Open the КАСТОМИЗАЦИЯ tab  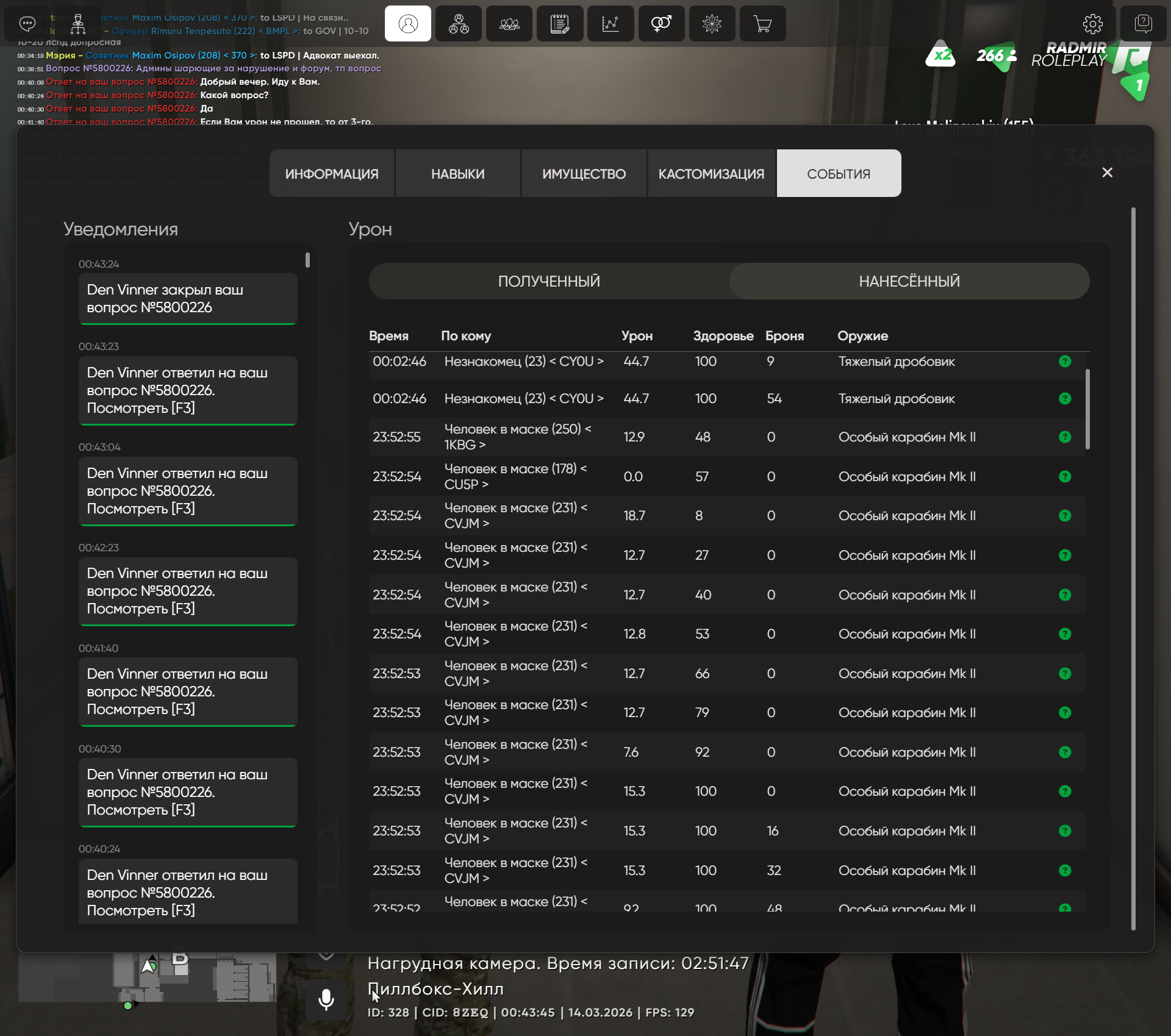point(711,174)
